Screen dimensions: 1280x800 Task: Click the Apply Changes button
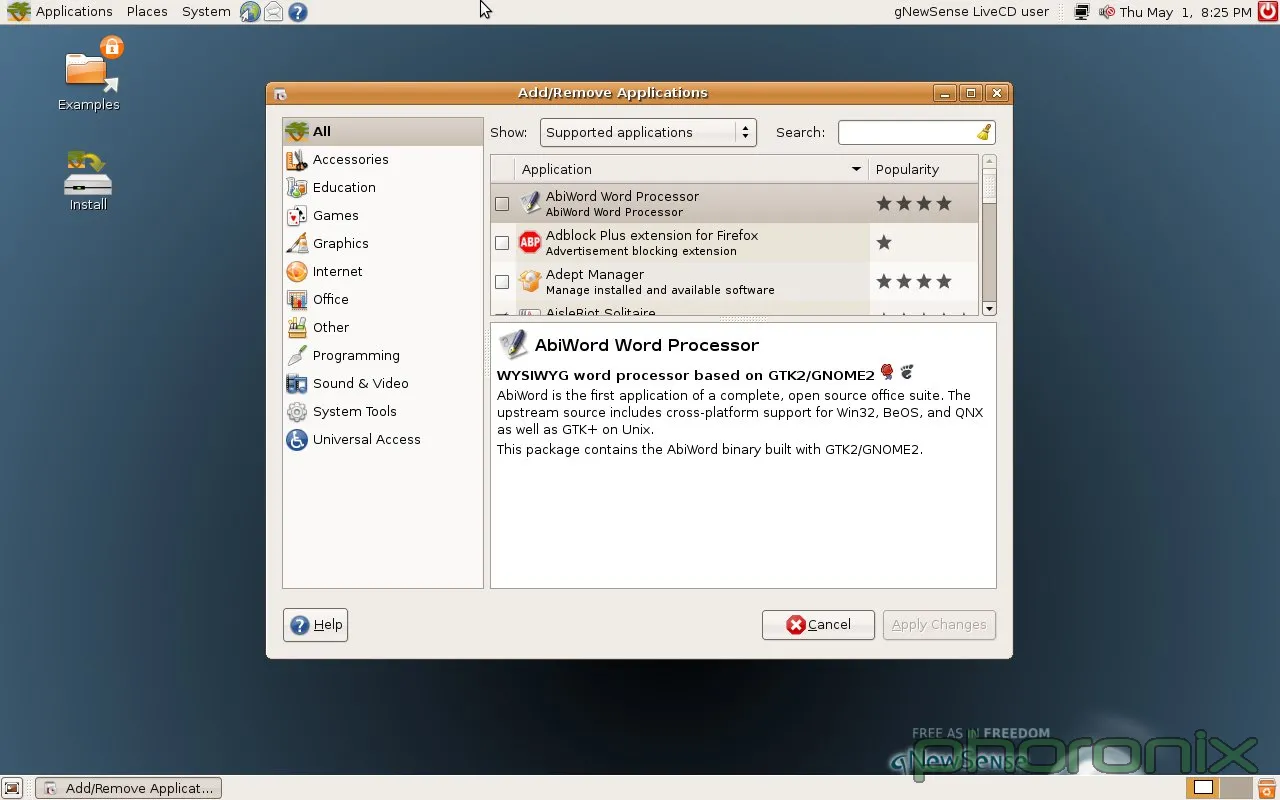coord(939,625)
